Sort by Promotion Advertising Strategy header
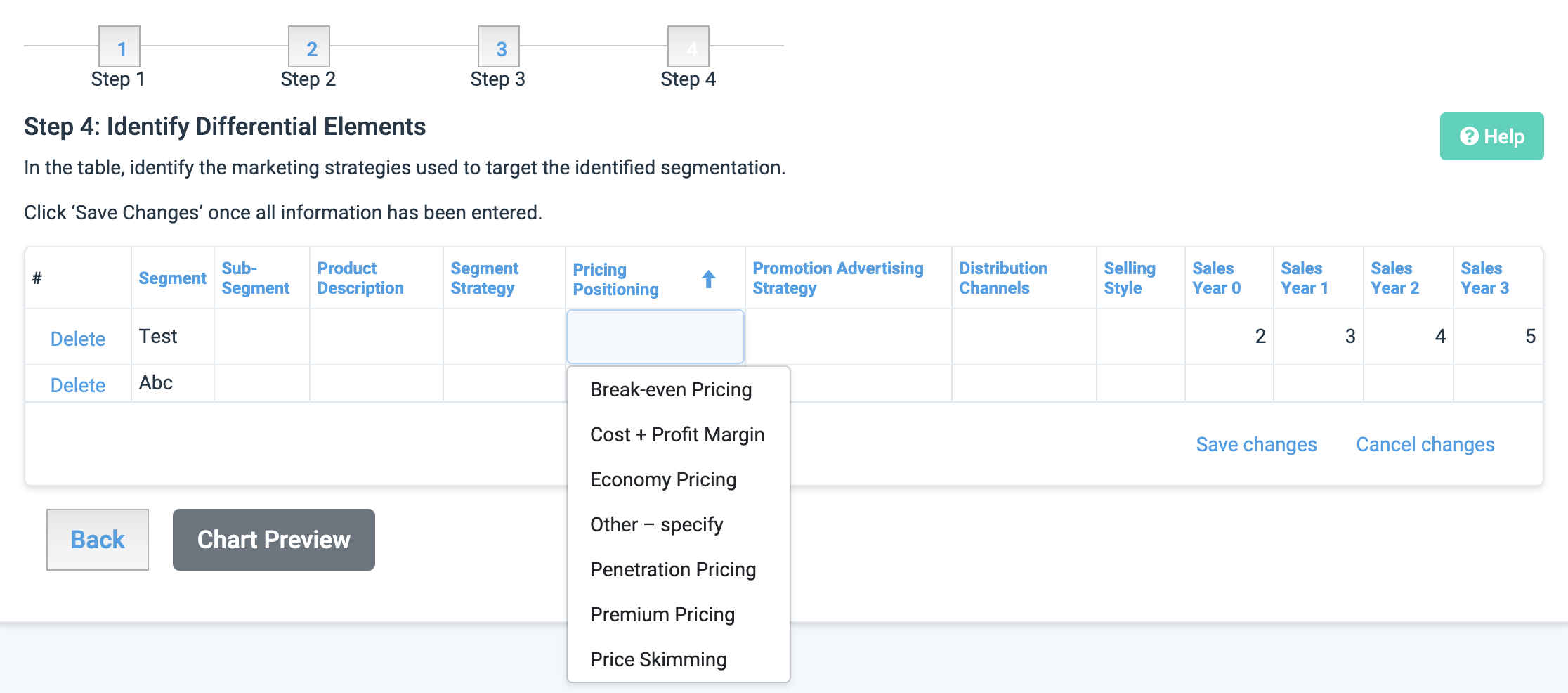The height and width of the screenshot is (693, 1568). click(838, 278)
